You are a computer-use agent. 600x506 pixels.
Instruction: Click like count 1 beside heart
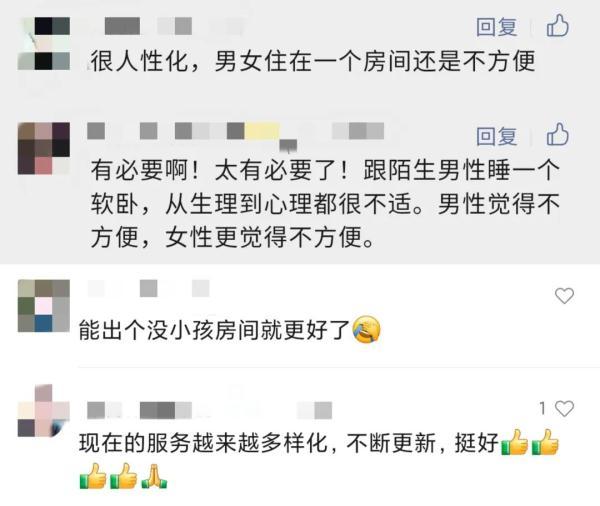tap(543, 409)
